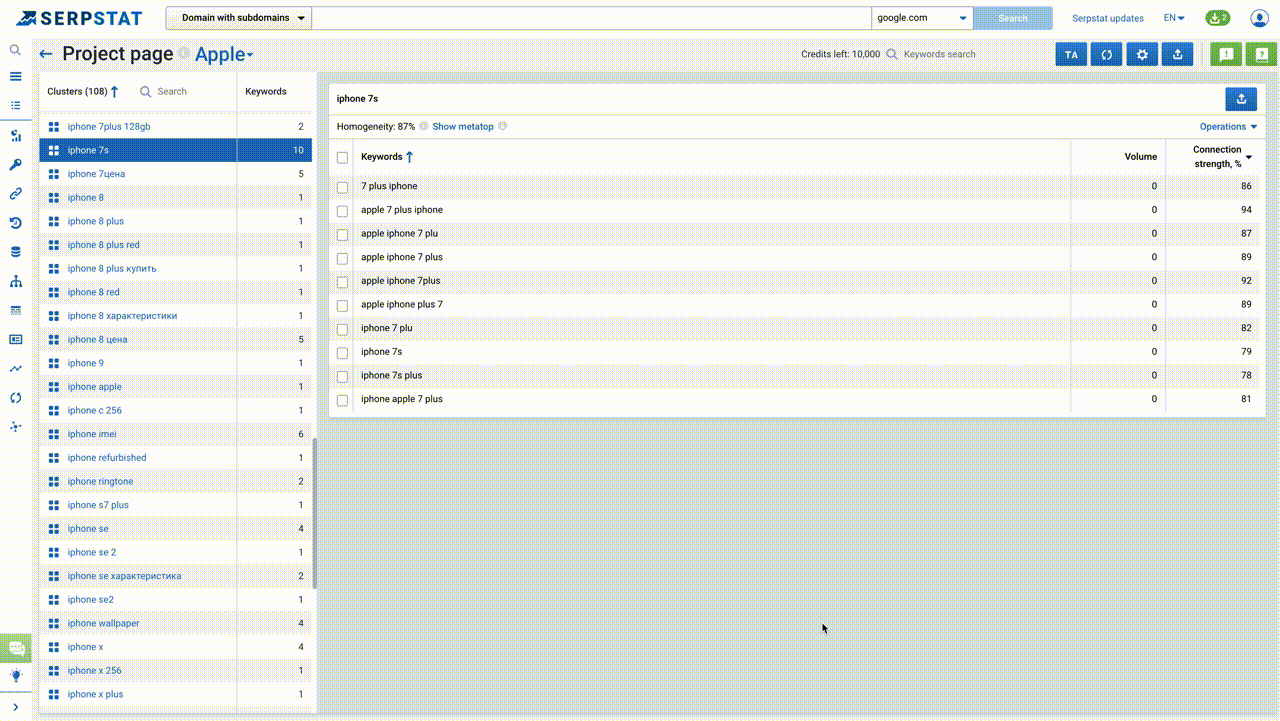Expand the Operations dropdown
Viewport: 1280px width, 721px height.
1228,127
